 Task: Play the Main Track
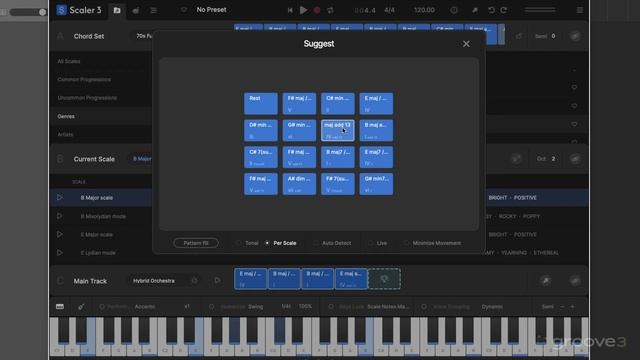click(217, 280)
